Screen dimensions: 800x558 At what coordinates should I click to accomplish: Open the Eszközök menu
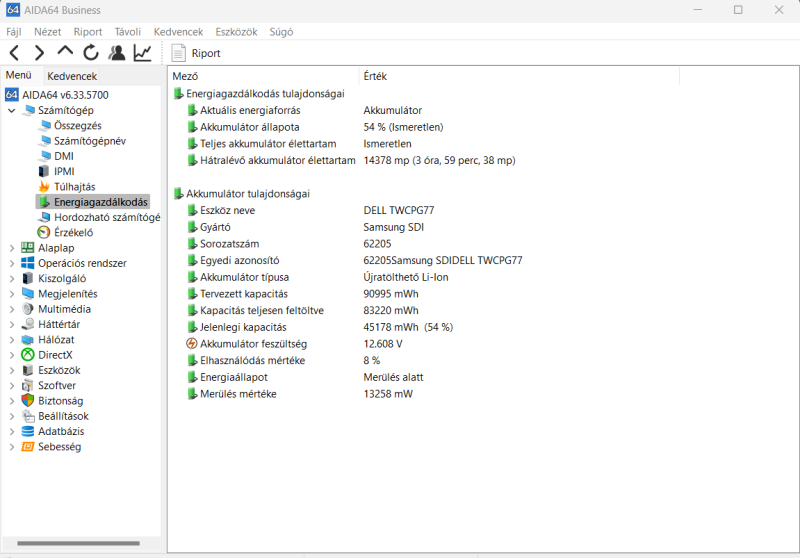[236, 32]
